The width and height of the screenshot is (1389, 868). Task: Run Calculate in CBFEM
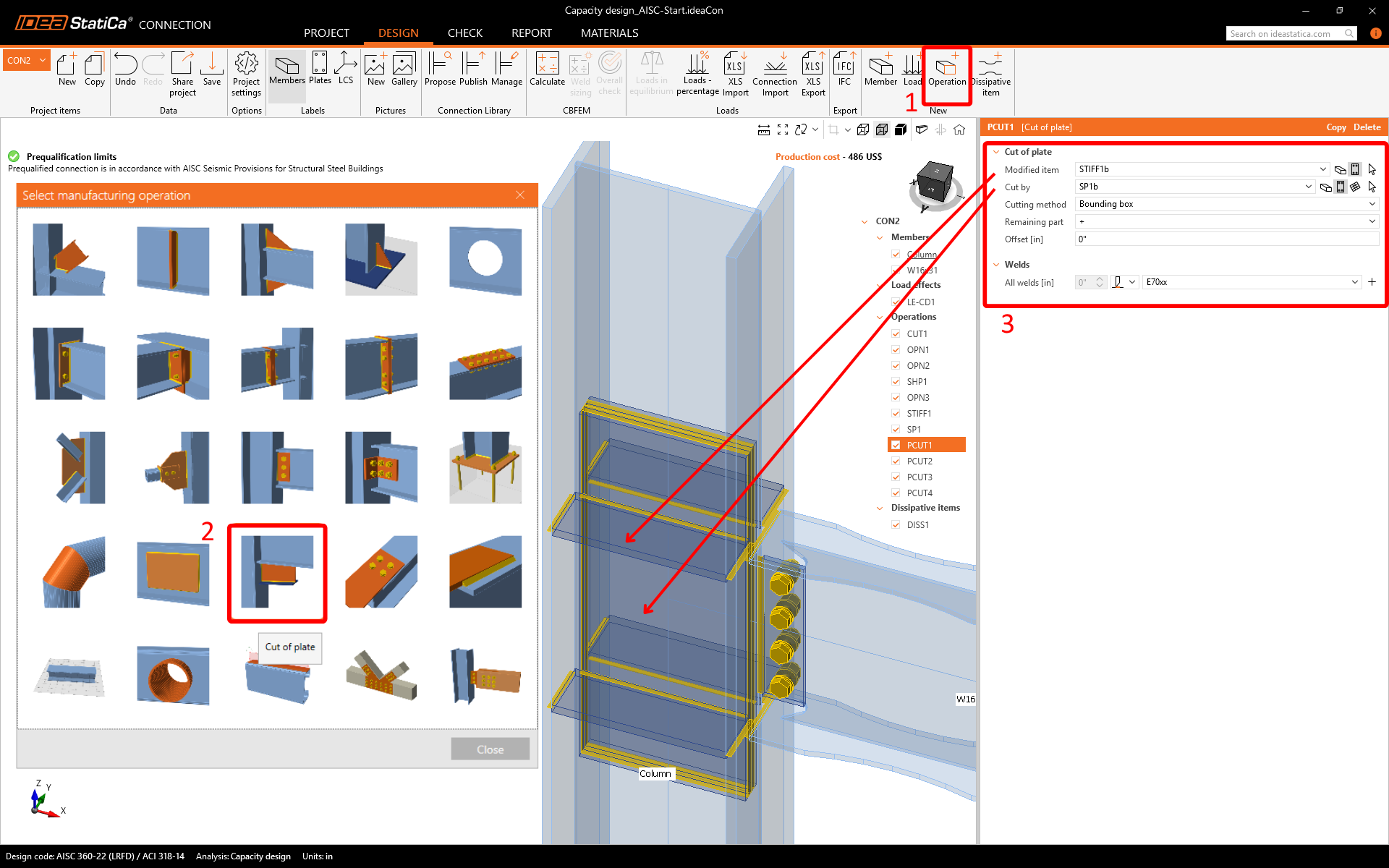(x=547, y=69)
